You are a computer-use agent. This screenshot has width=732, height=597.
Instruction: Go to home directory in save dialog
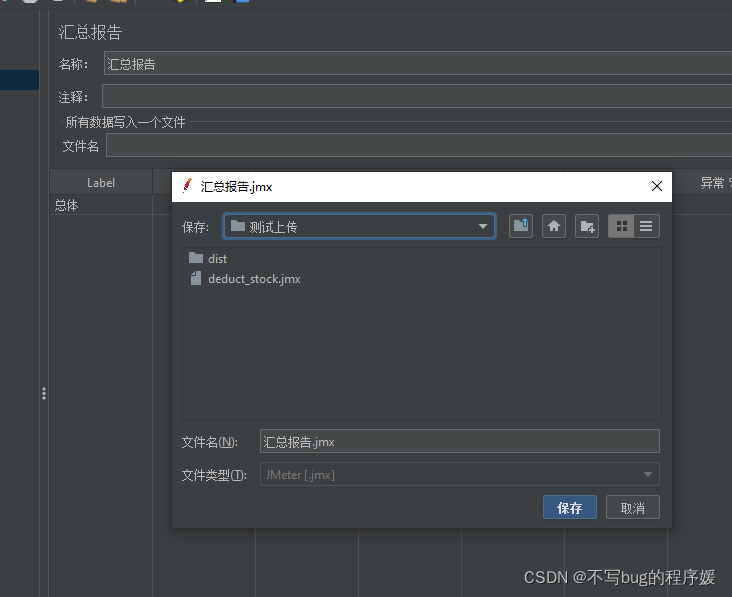554,226
